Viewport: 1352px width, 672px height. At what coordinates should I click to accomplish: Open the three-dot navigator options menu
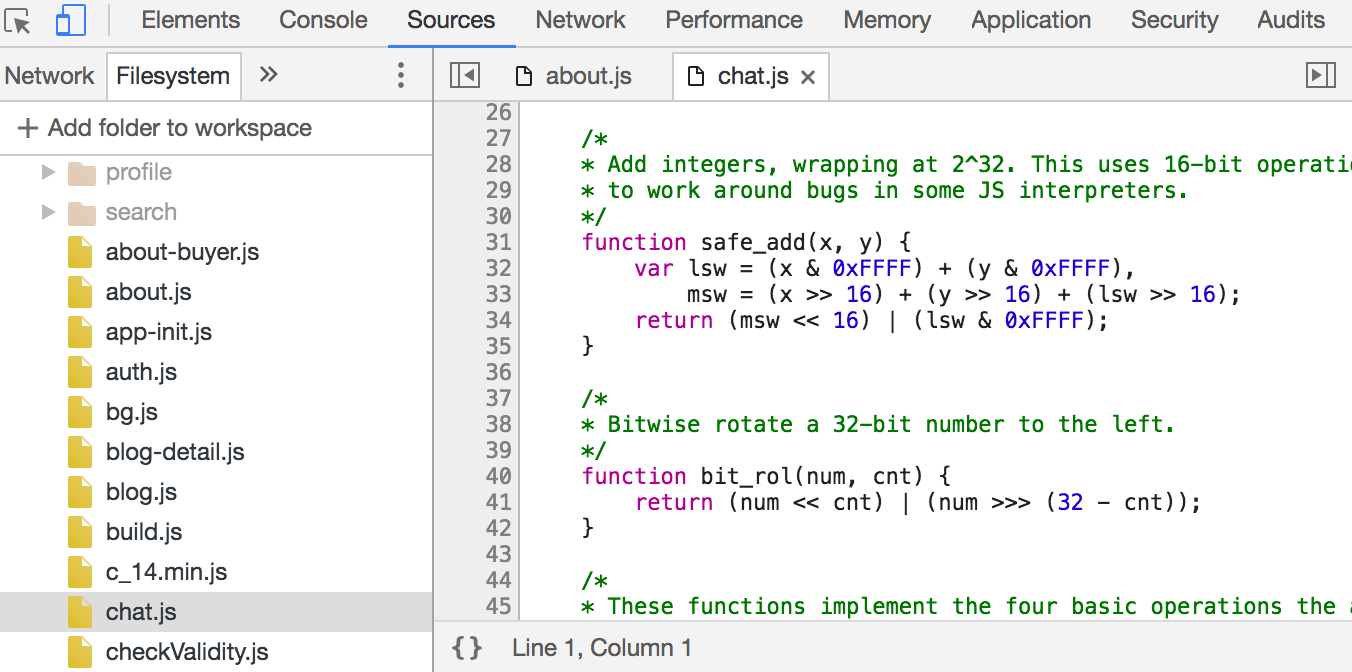coord(400,75)
